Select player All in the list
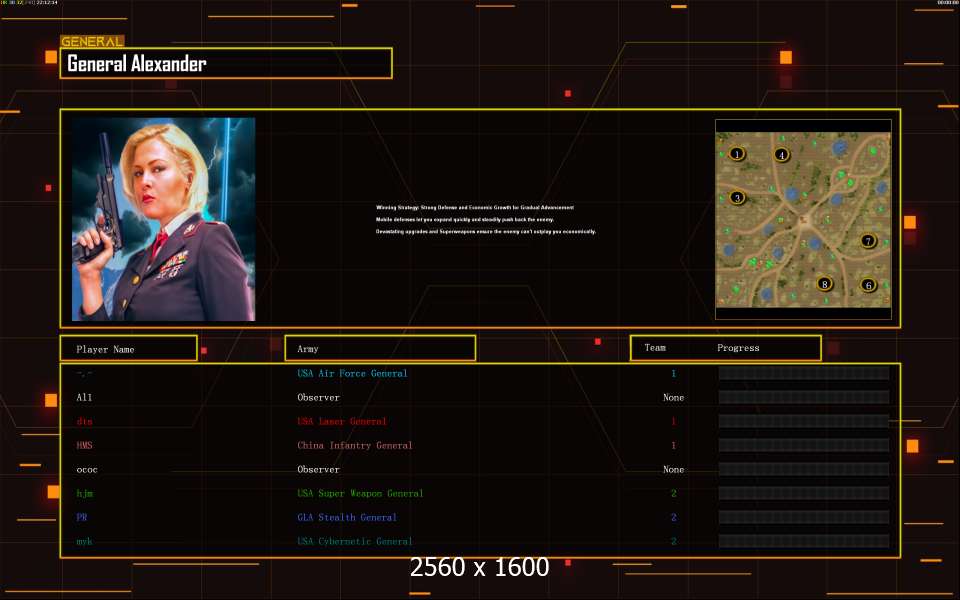Viewport: 960px width, 600px height. 84,397
